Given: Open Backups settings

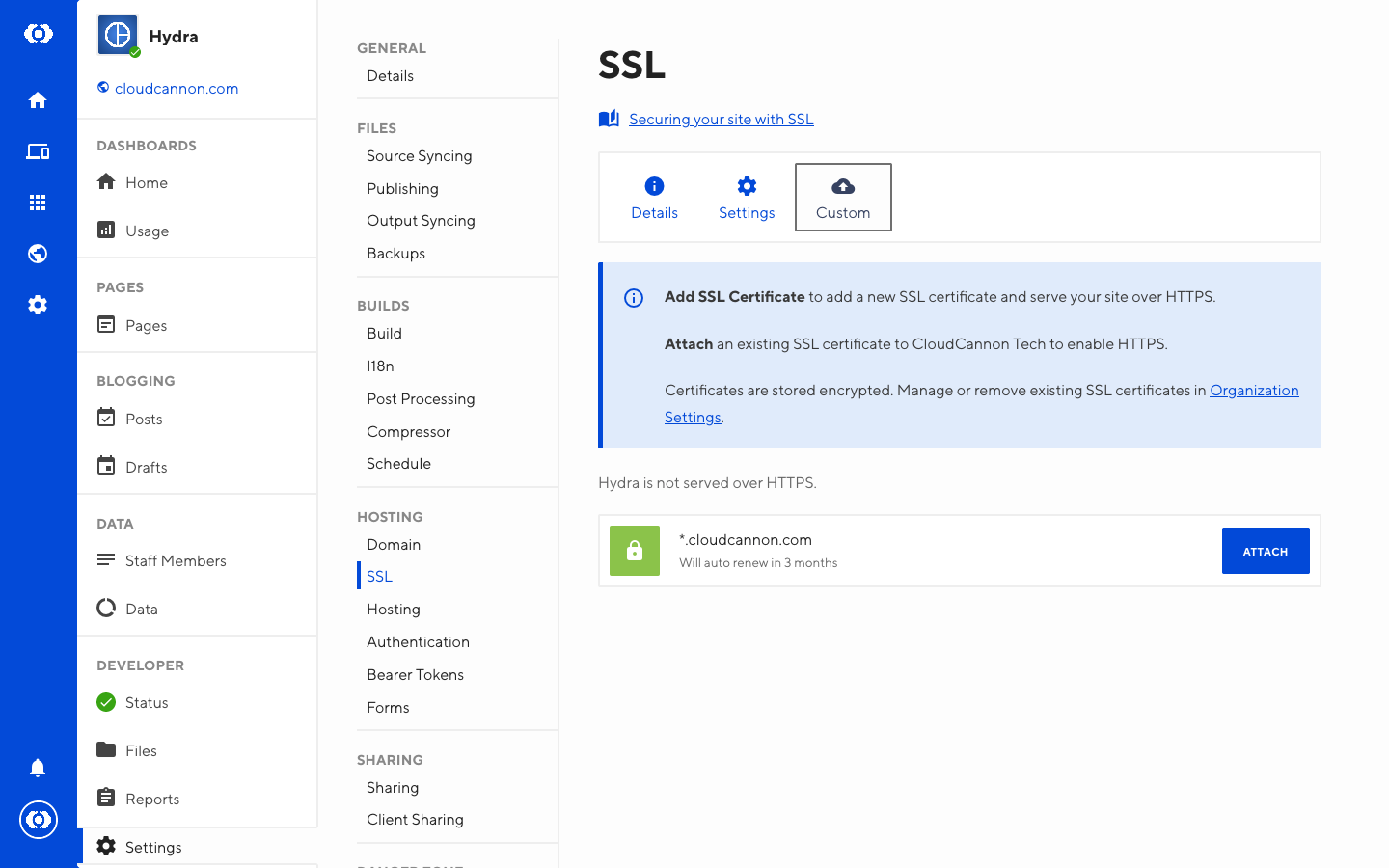Looking at the screenshot, I should [x=395, y=254].
